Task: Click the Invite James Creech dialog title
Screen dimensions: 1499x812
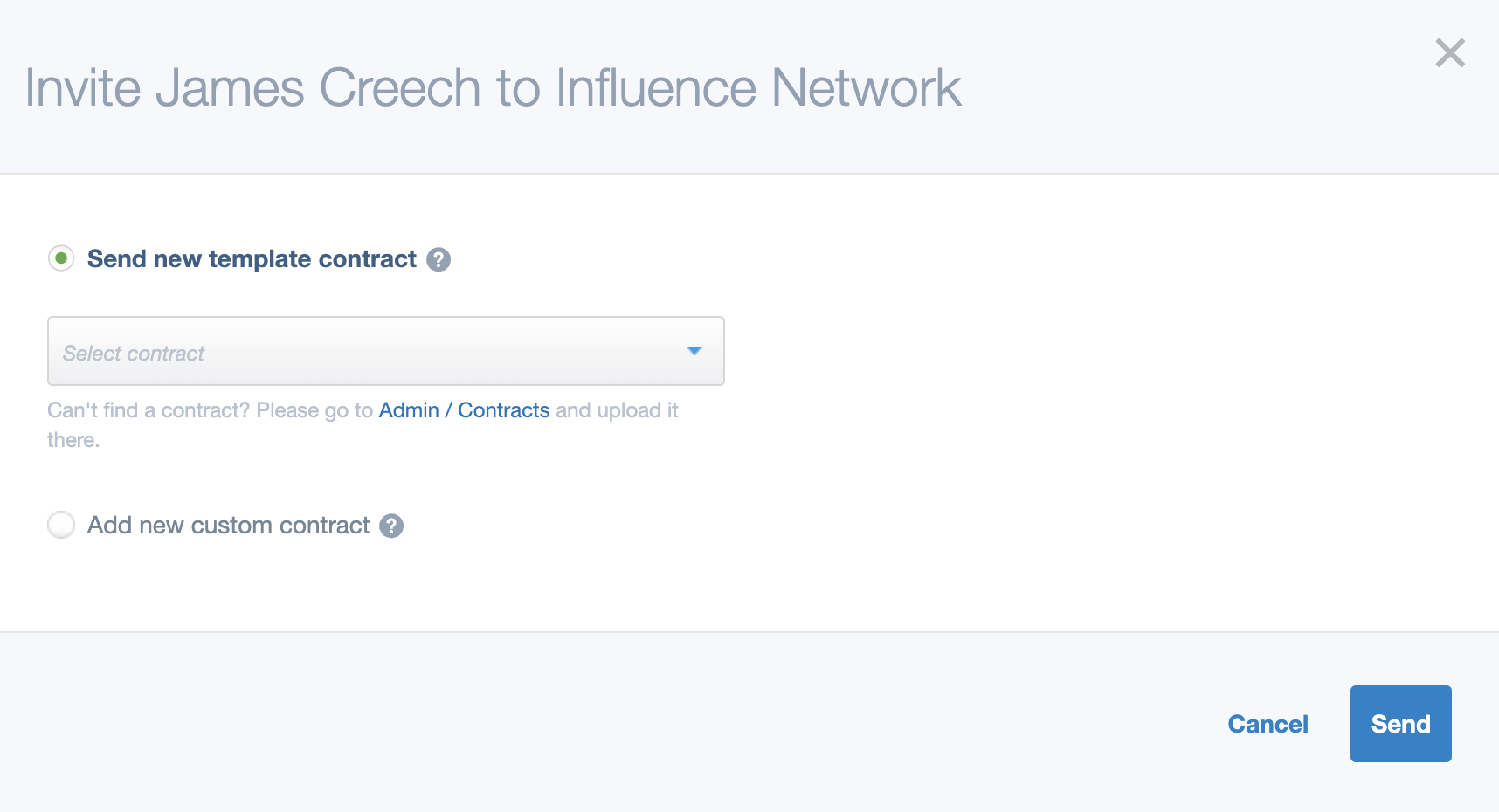Action: (494, 87)
